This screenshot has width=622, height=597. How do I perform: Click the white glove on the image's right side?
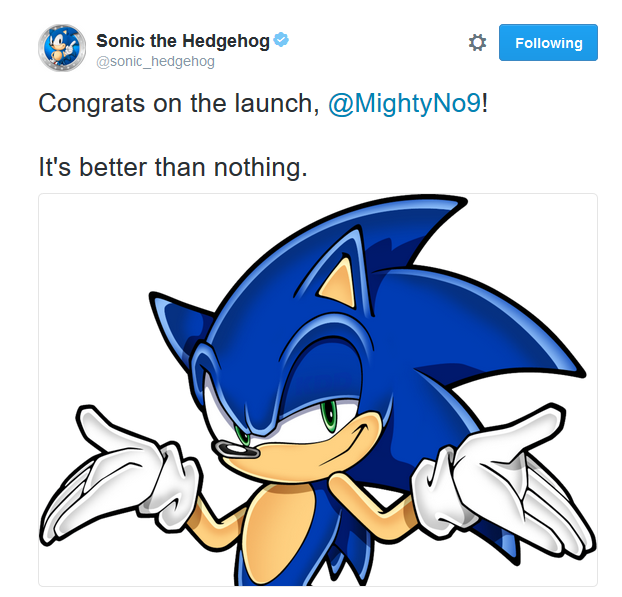click(490, 481)
